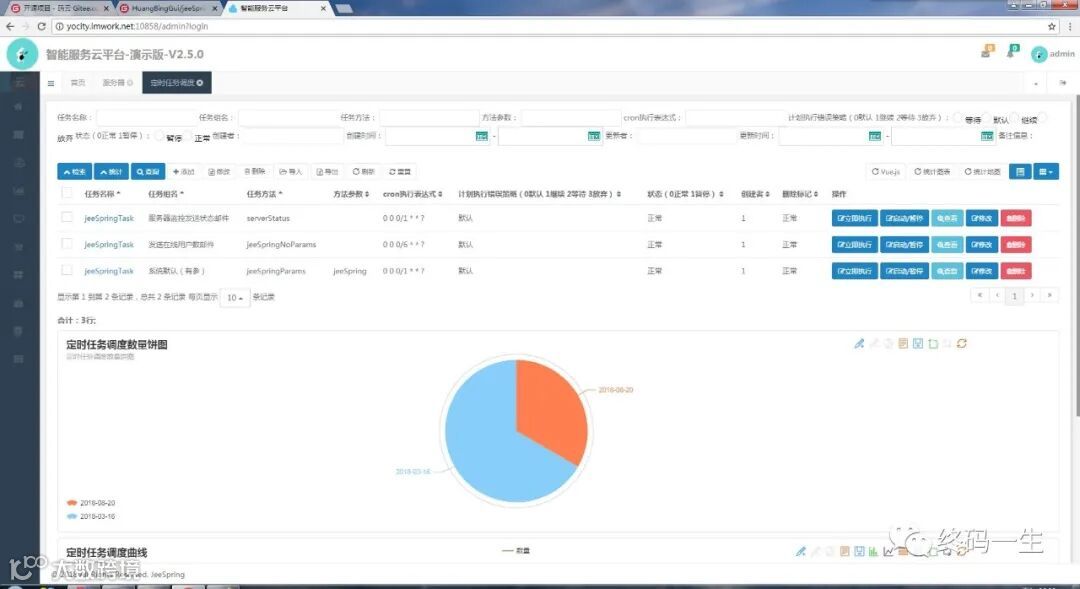
Task: Click the orange restore/refresh icon in pie chart toolbox
Action: click(962, 343)
